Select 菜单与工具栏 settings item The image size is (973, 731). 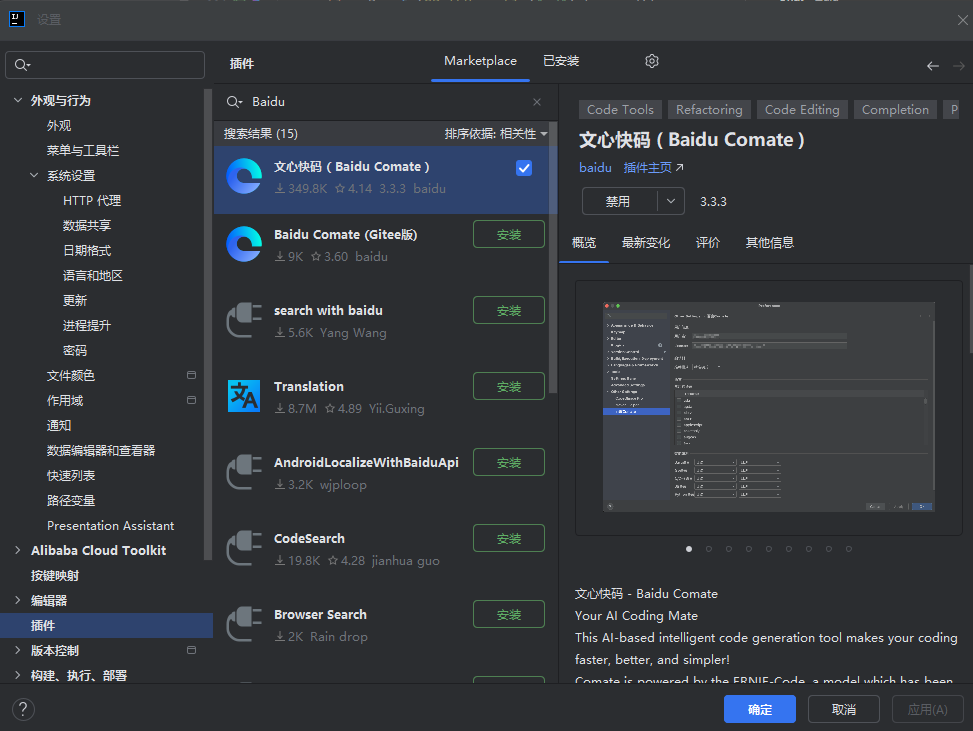(83, 150)
